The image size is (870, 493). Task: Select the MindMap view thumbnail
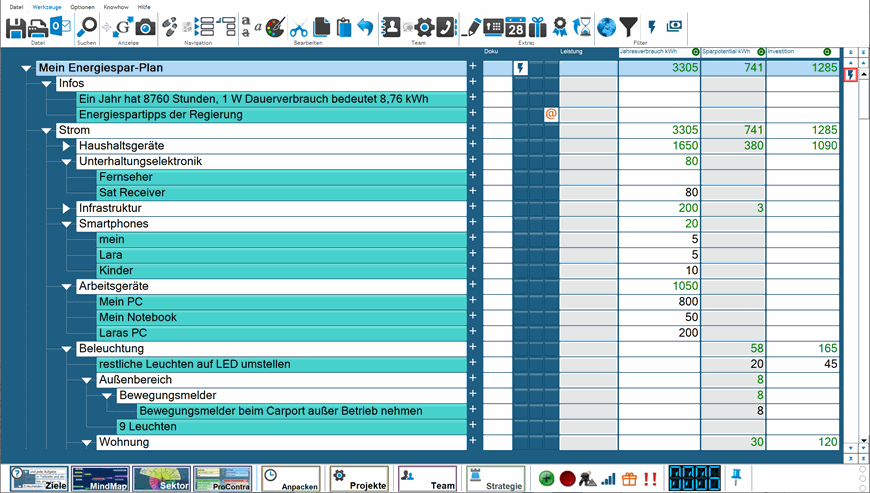tap(100, 478)
